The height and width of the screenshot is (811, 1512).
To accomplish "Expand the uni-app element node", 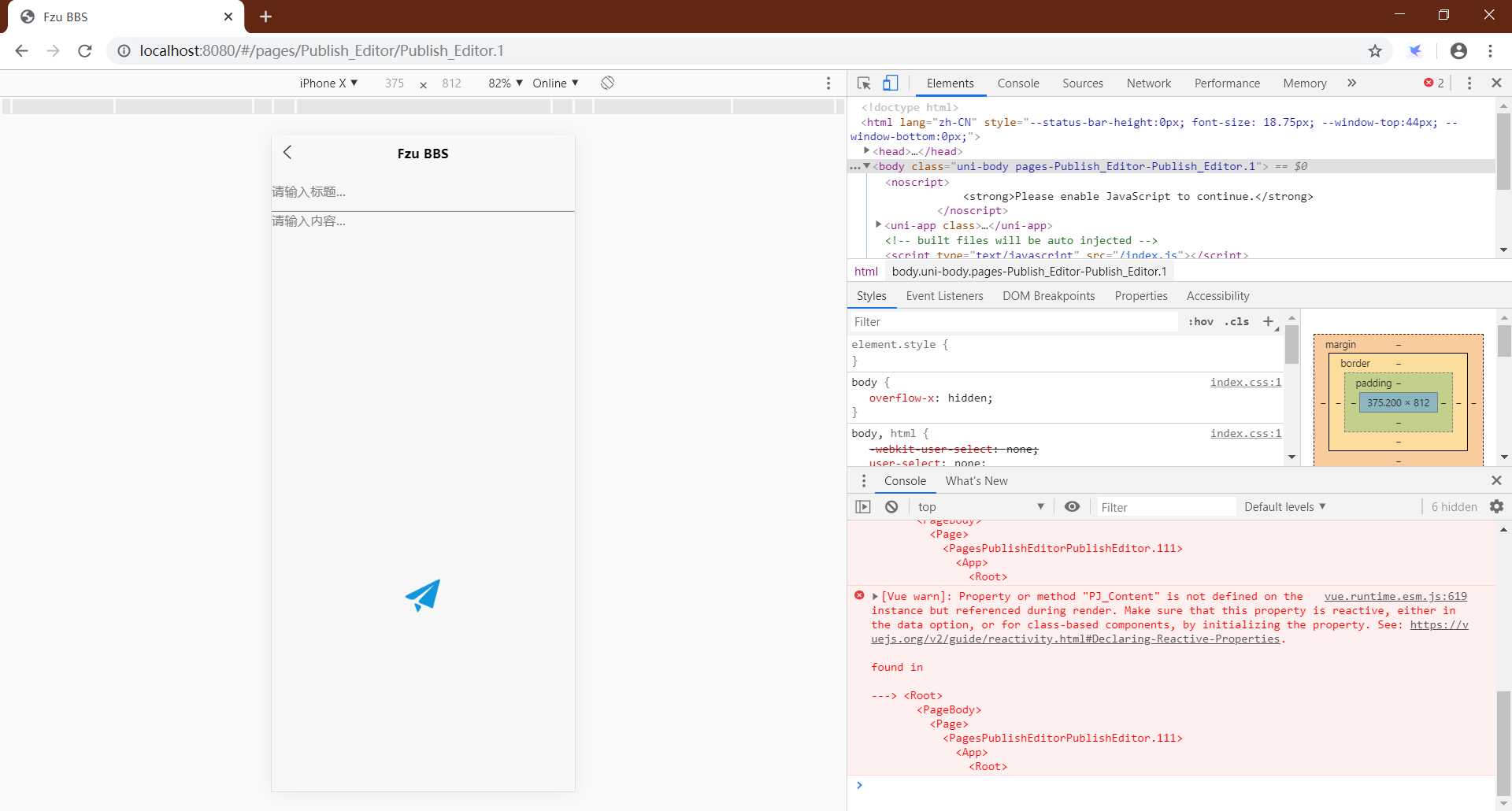I will pos(879,225).
